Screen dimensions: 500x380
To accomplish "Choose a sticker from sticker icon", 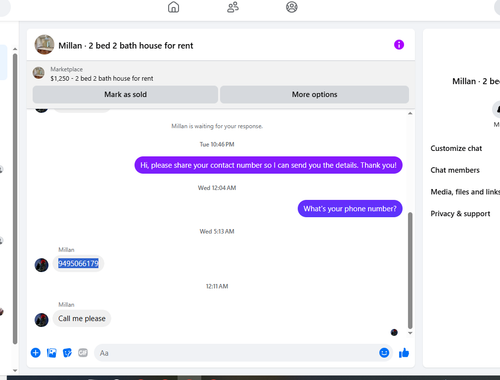I will [x=67, y=353].
